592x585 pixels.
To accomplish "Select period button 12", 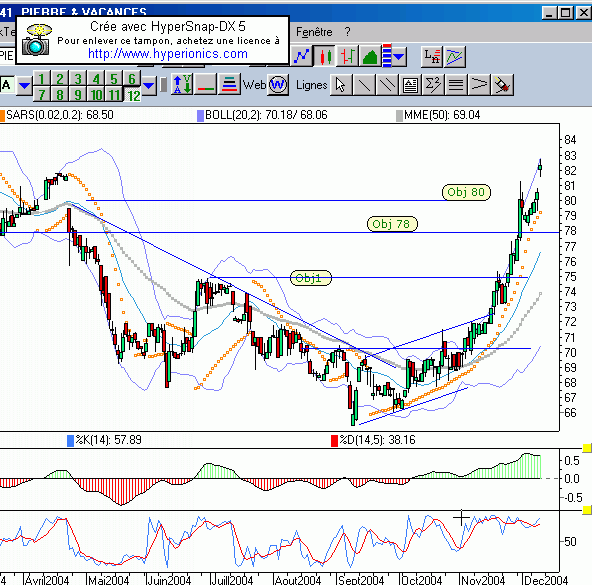I will click(x=133, y=95).
